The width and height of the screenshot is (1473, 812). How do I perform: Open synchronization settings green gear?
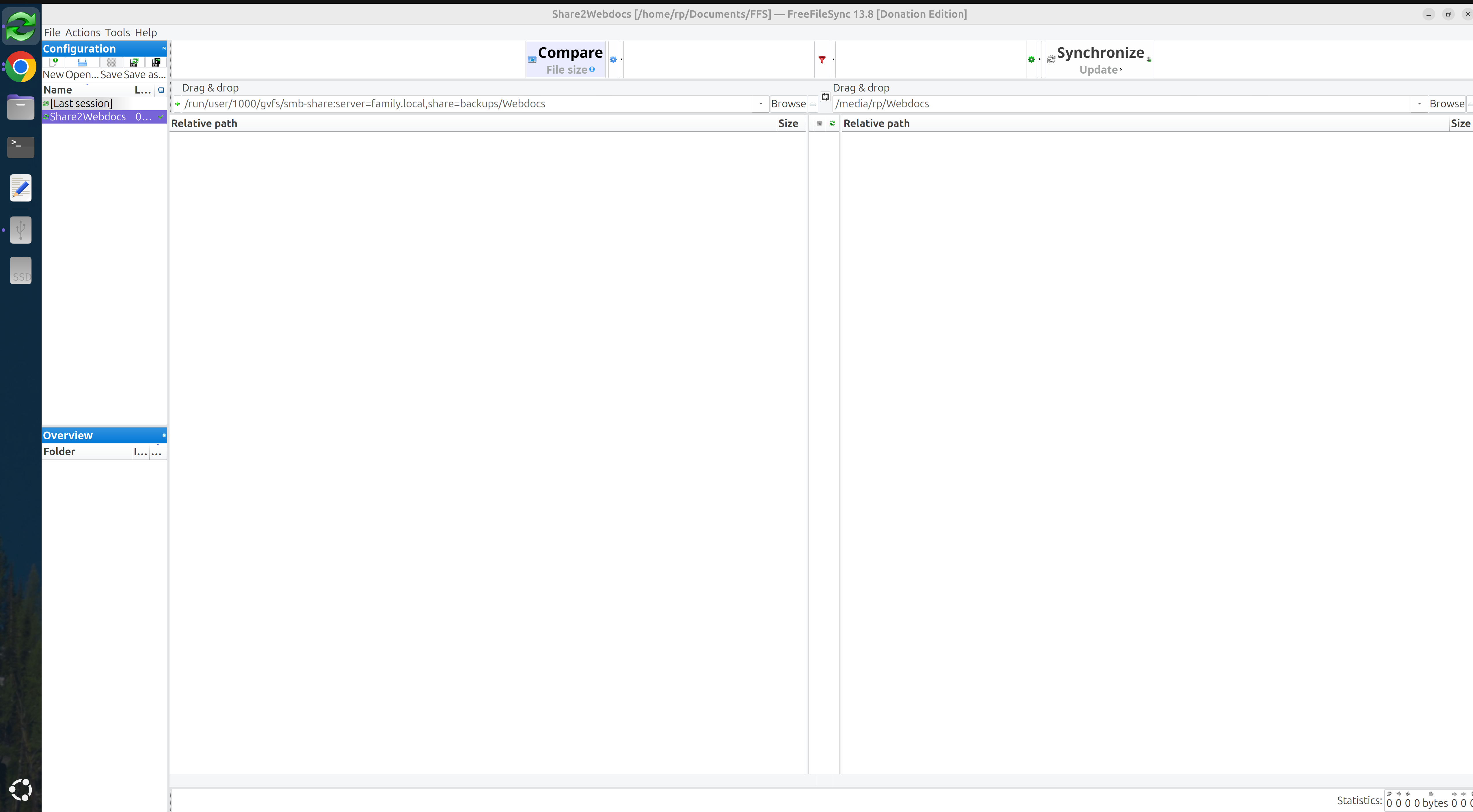[1031, 59]
